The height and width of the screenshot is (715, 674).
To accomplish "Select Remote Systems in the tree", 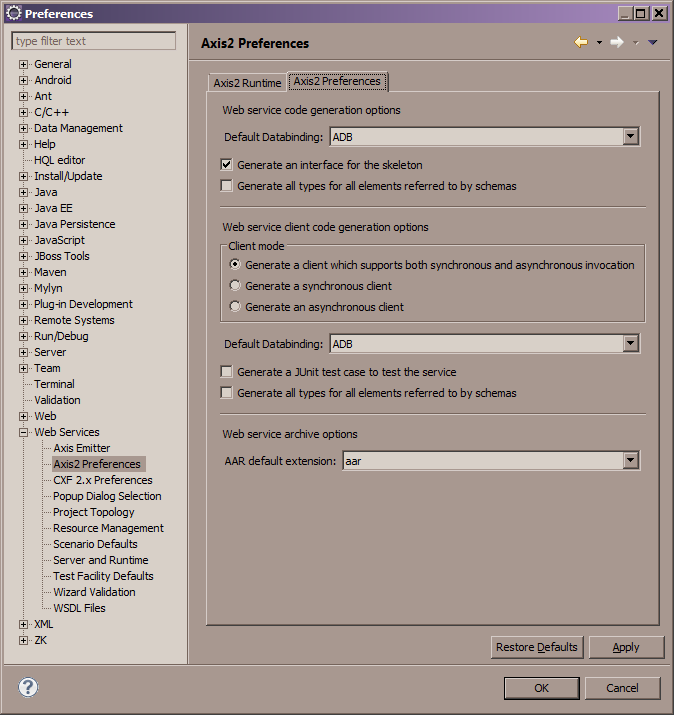I will [74, 320].
